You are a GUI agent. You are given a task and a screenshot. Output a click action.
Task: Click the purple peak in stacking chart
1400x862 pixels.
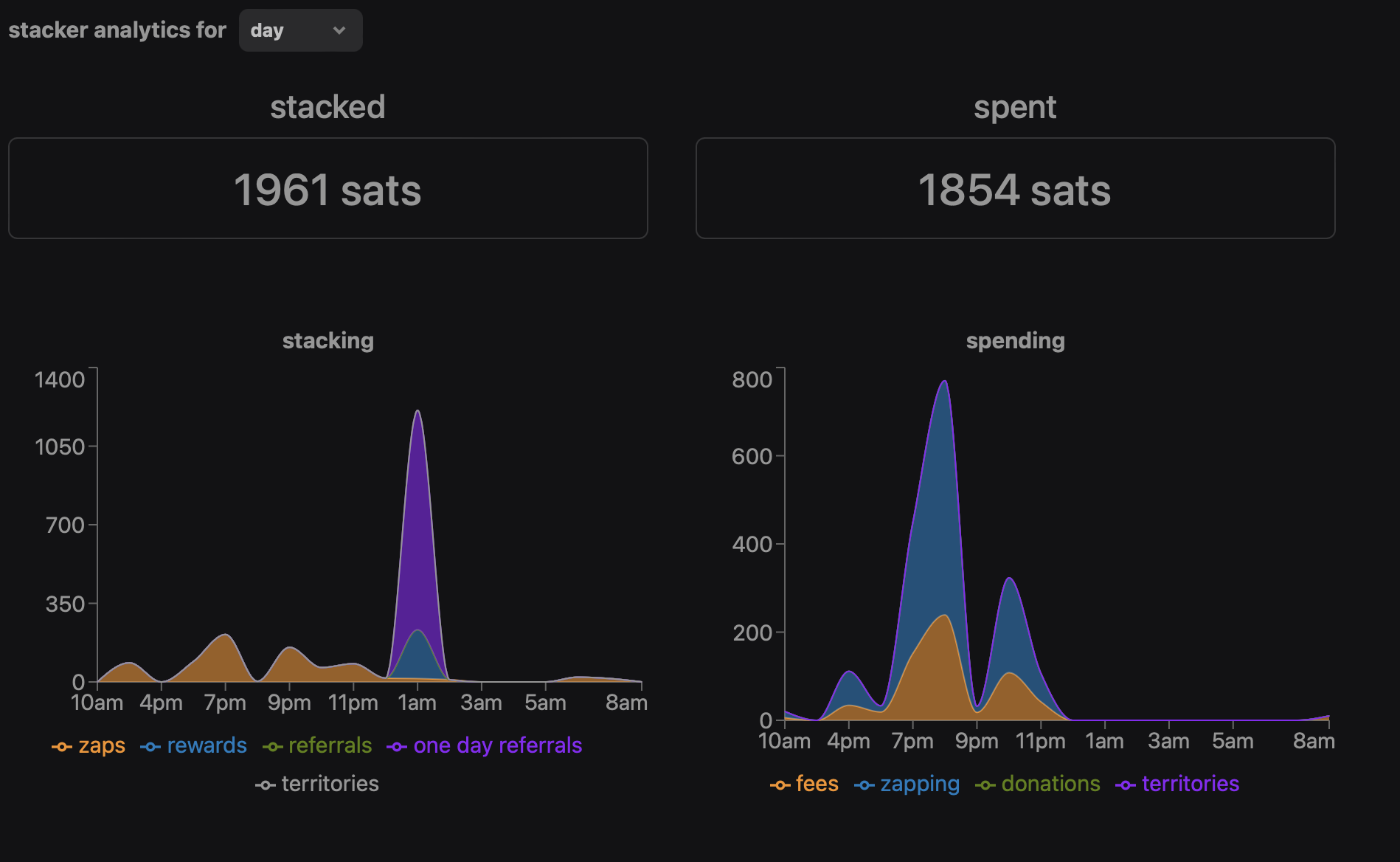click(x=417, y=517)
